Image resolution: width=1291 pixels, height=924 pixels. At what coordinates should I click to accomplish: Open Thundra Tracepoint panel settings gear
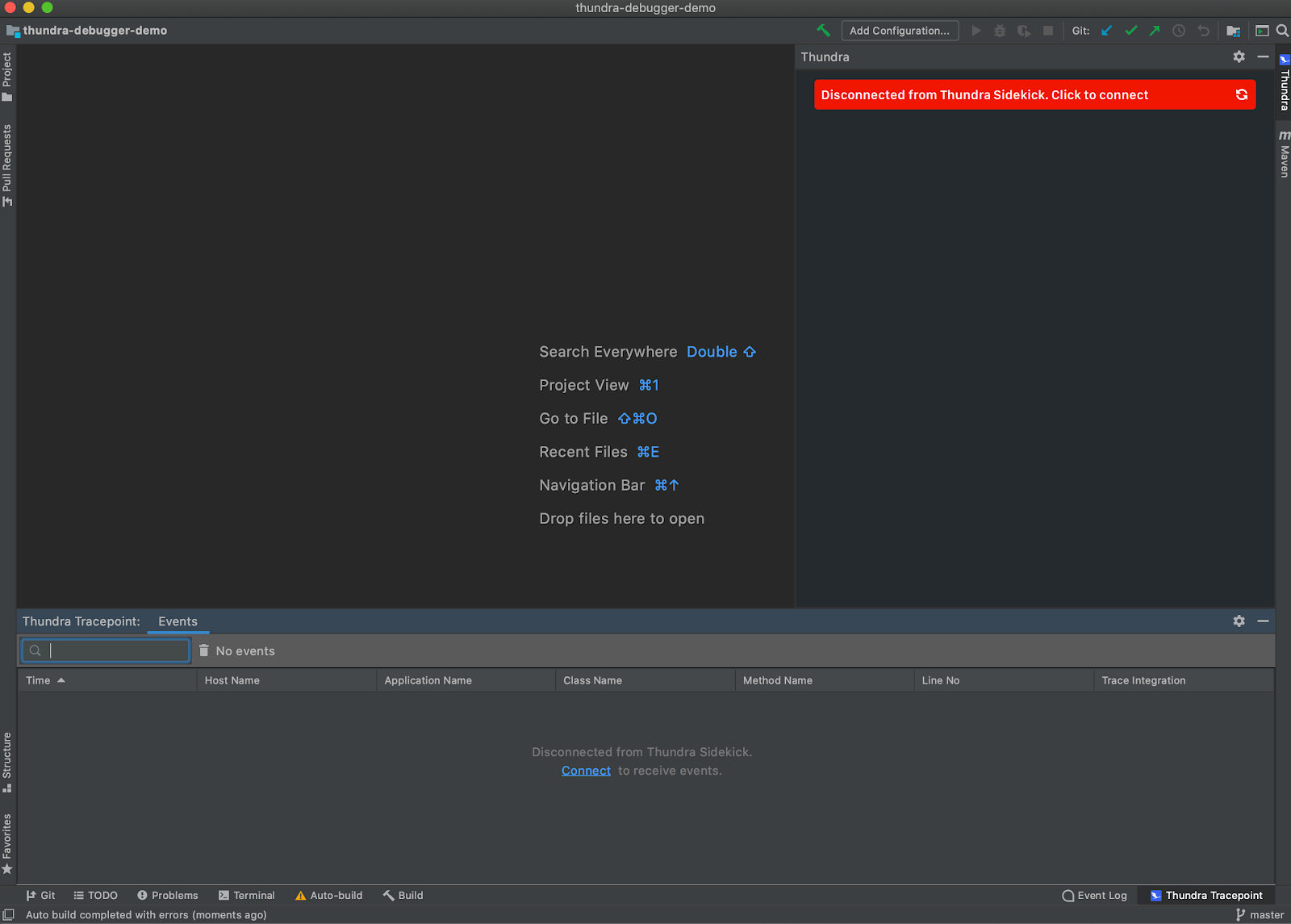[1239, 621]
